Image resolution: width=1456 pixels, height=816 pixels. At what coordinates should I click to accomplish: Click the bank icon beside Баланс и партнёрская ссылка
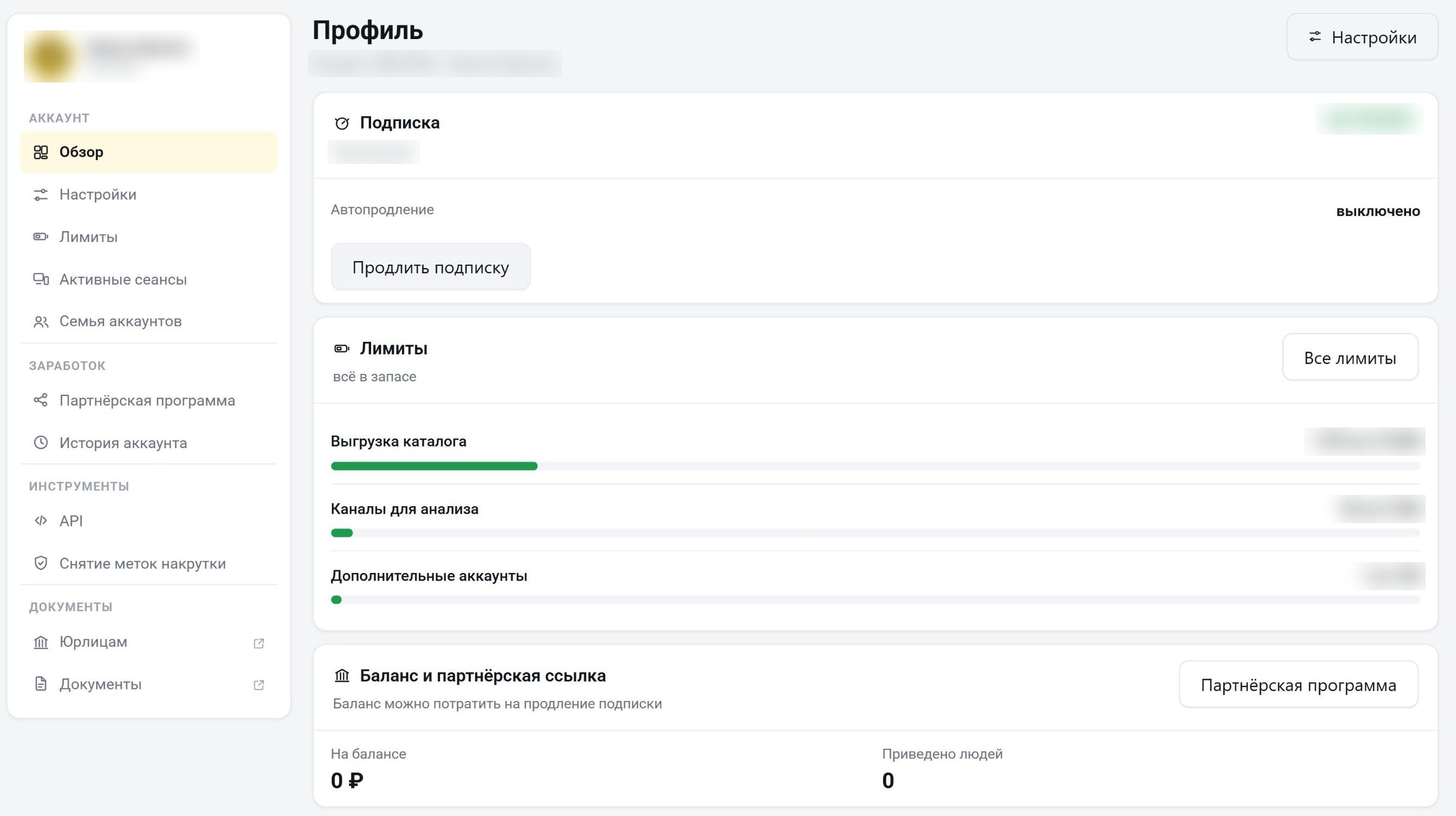pyautogui.click(x=342, y=676)
